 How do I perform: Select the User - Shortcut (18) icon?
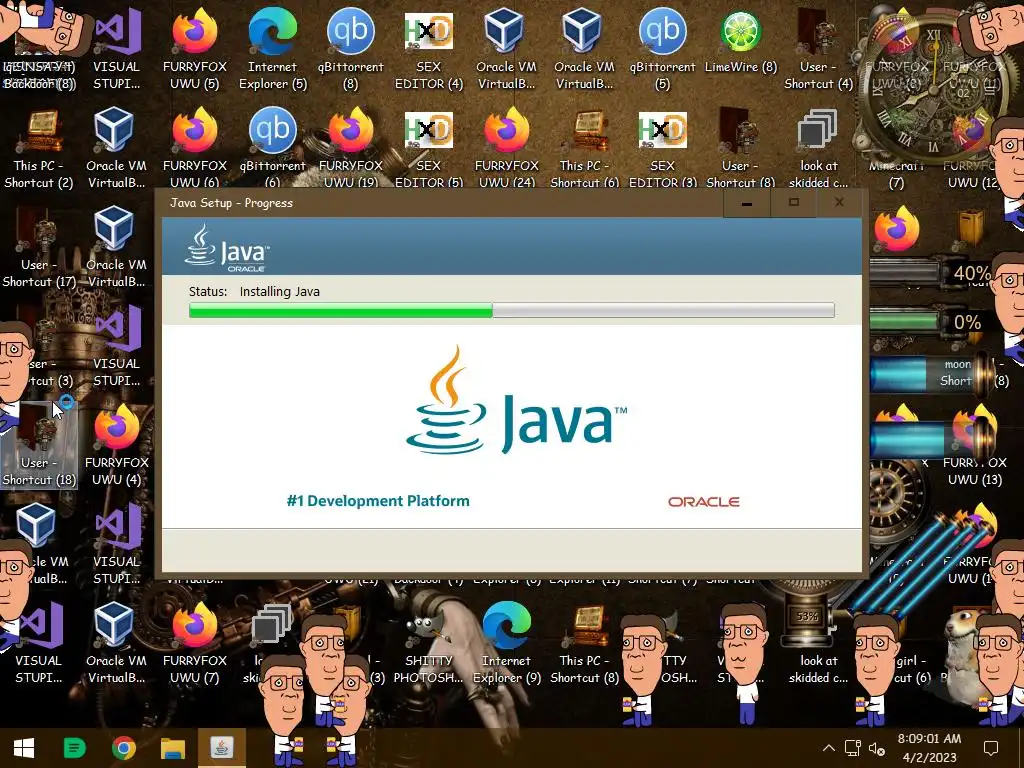click(39, 444)
